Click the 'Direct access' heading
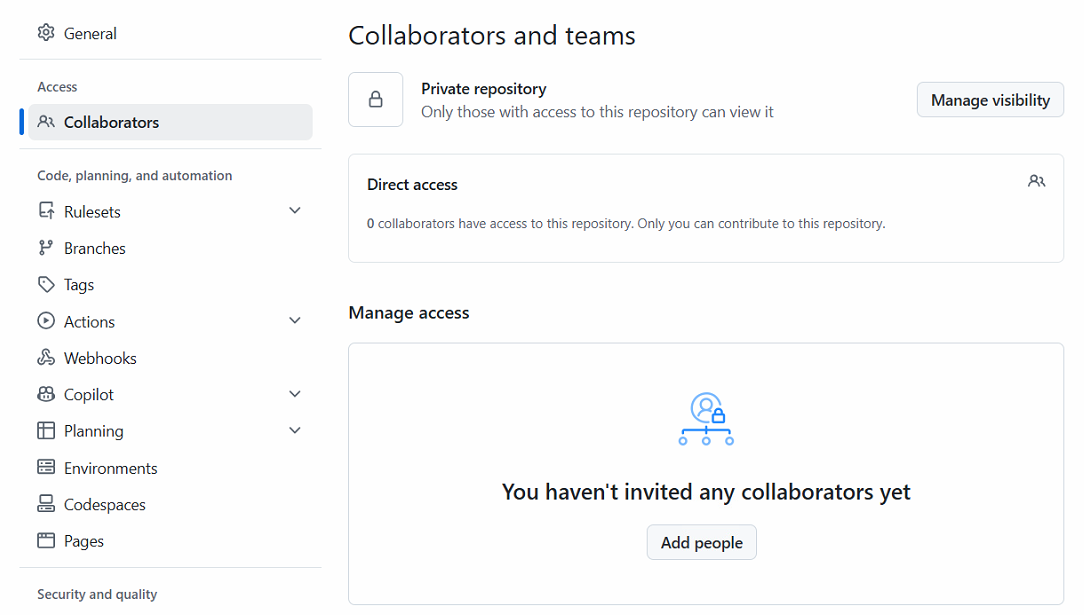This screenshot has width=1084, height=615. (x=412, y=184)
